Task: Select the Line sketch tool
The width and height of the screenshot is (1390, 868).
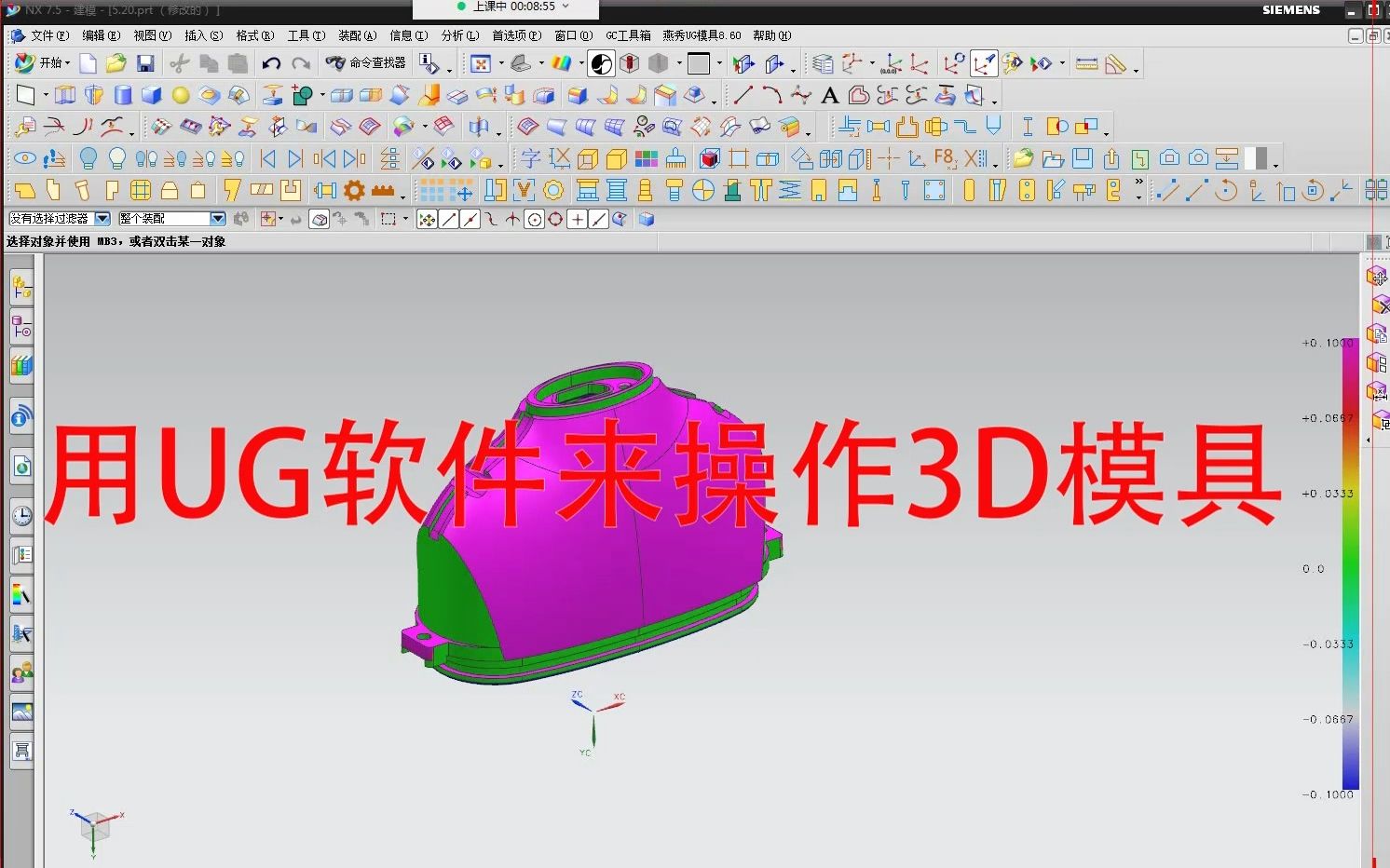Action: tap(743, 95)
